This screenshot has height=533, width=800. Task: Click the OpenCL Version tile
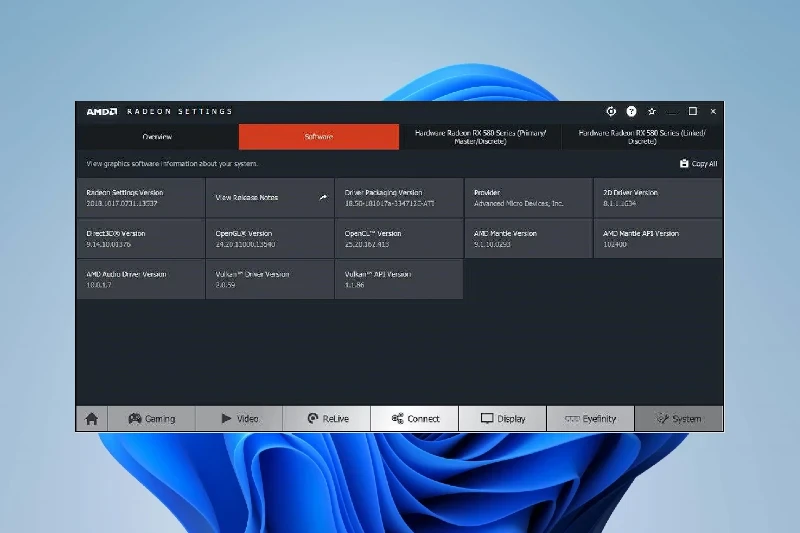(399, 238)
